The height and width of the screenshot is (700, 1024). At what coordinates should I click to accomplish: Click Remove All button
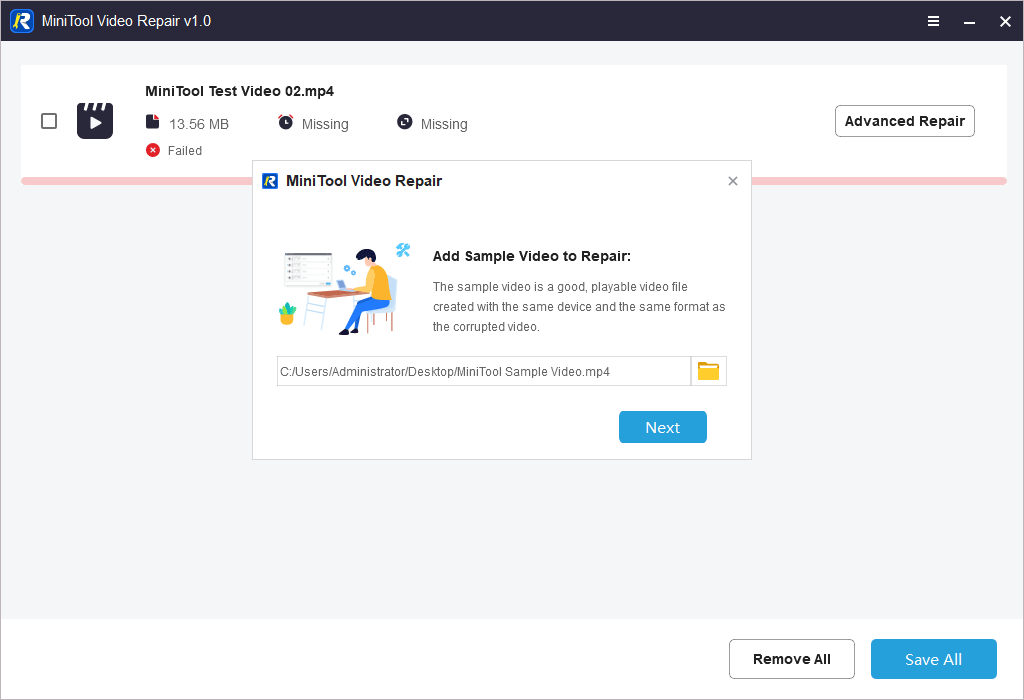click(792, 659)
